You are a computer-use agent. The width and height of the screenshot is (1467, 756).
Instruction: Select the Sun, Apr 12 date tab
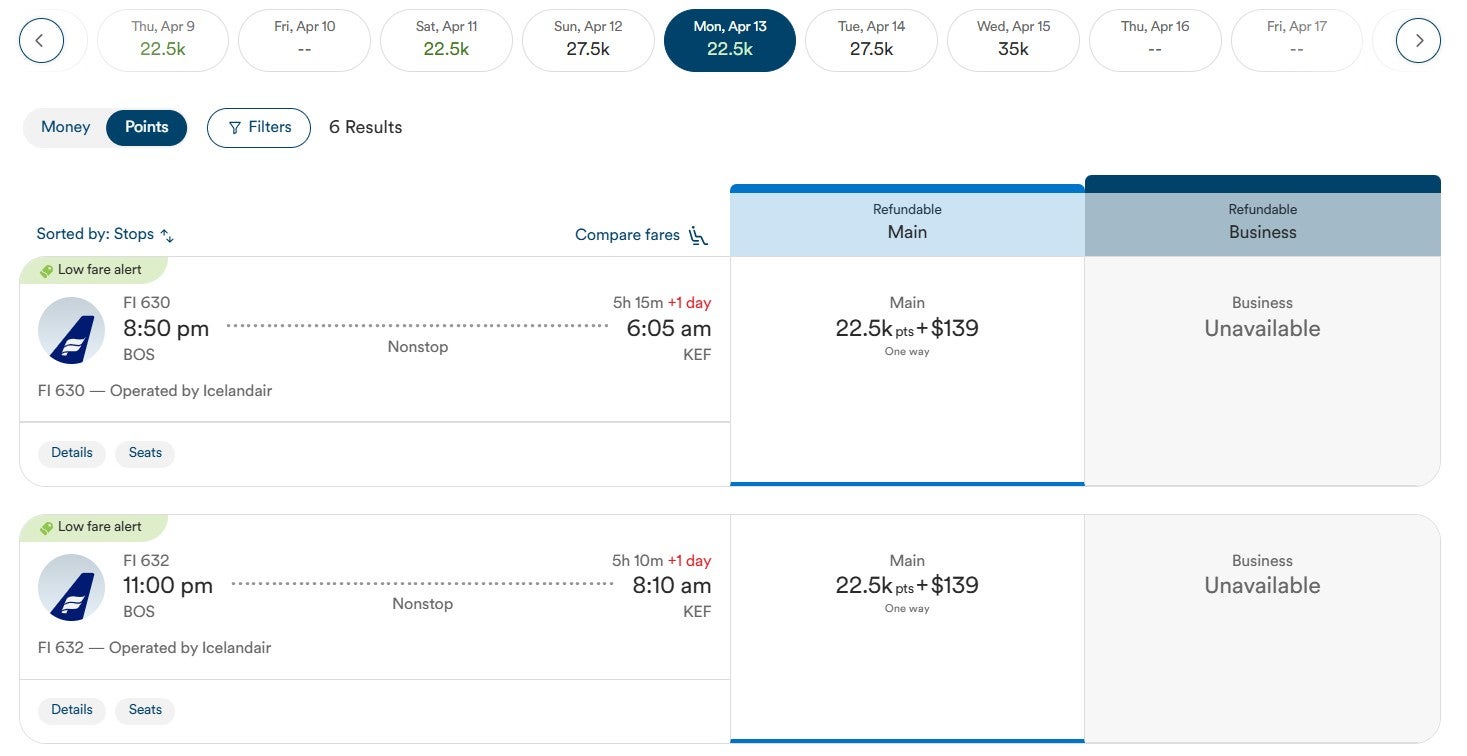coord(587,40)
